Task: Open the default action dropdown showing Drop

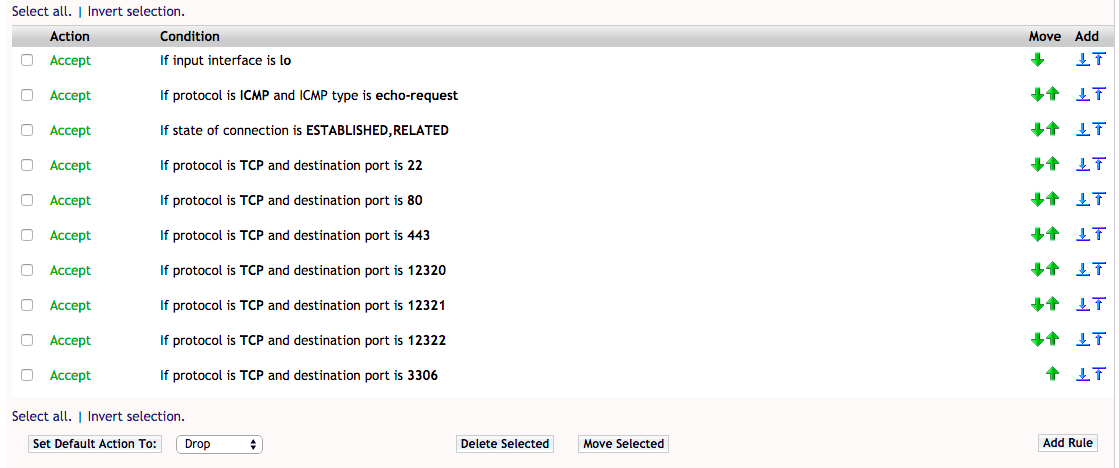Action: (219, 444)
